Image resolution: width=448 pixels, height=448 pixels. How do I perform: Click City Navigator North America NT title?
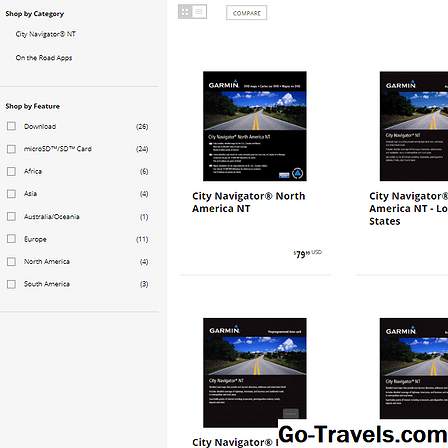pos(248,202)
